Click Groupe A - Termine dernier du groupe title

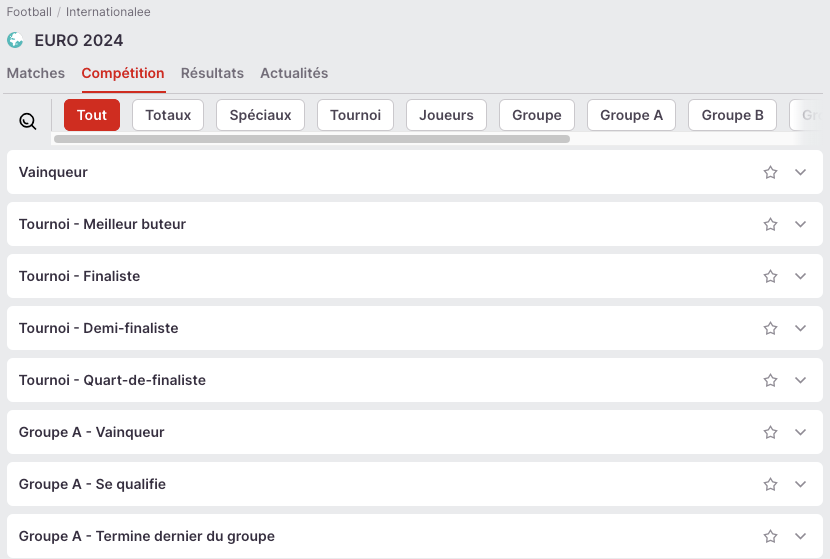[x=147, y=536]
